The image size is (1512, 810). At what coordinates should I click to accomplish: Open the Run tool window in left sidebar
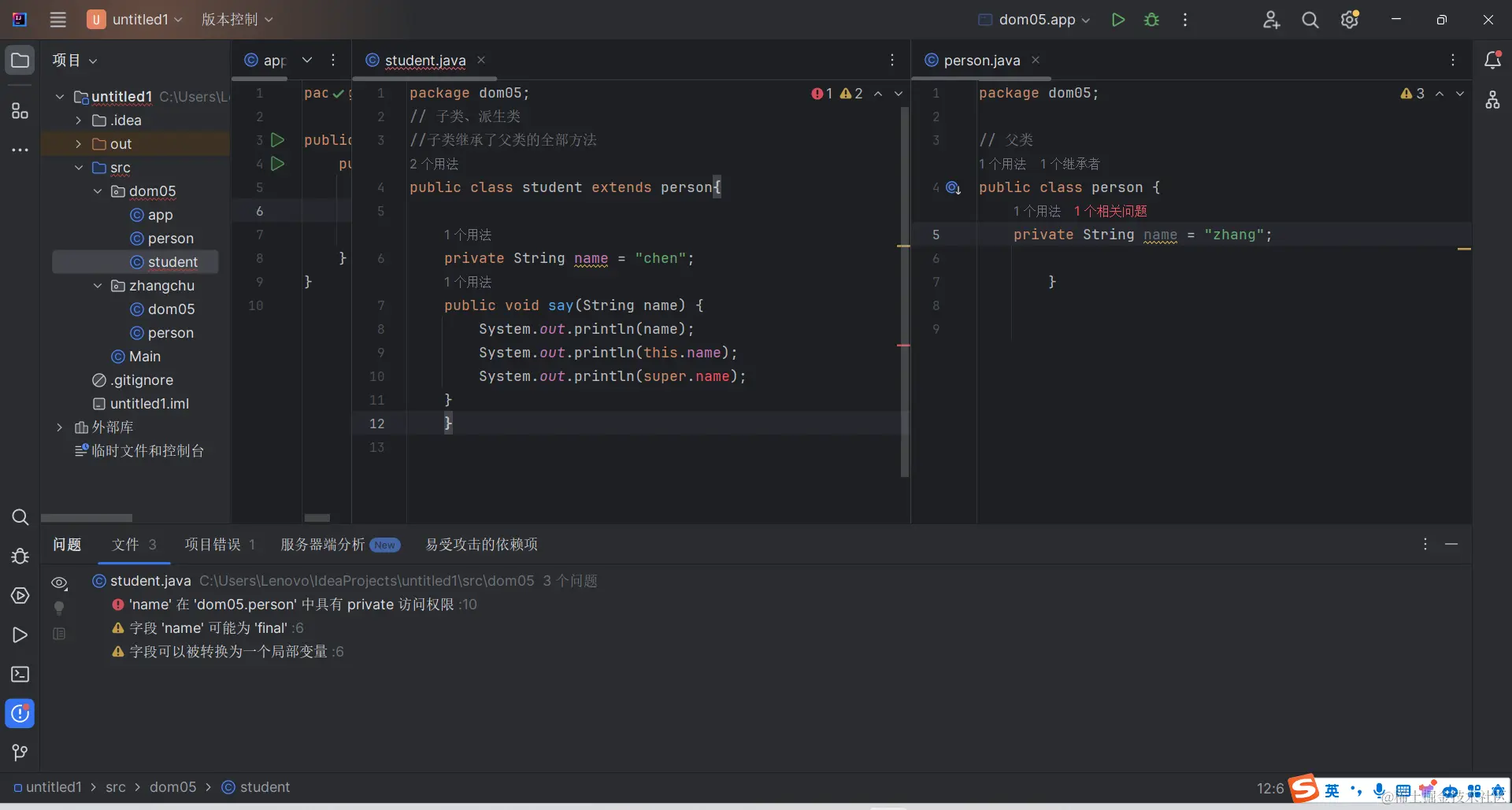tap(20, 635)
